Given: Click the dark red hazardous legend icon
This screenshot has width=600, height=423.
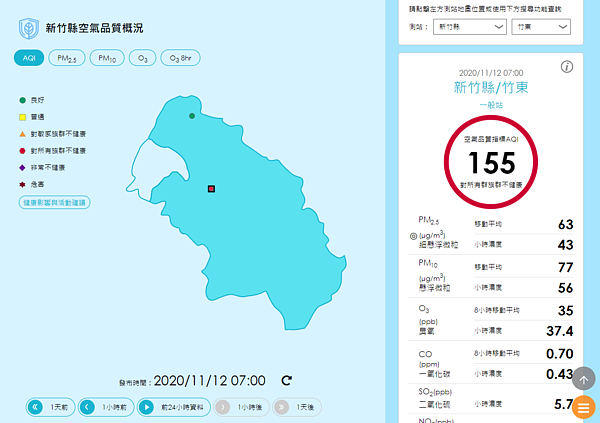Looking at the screenshot, I should [x=23, y=185].
